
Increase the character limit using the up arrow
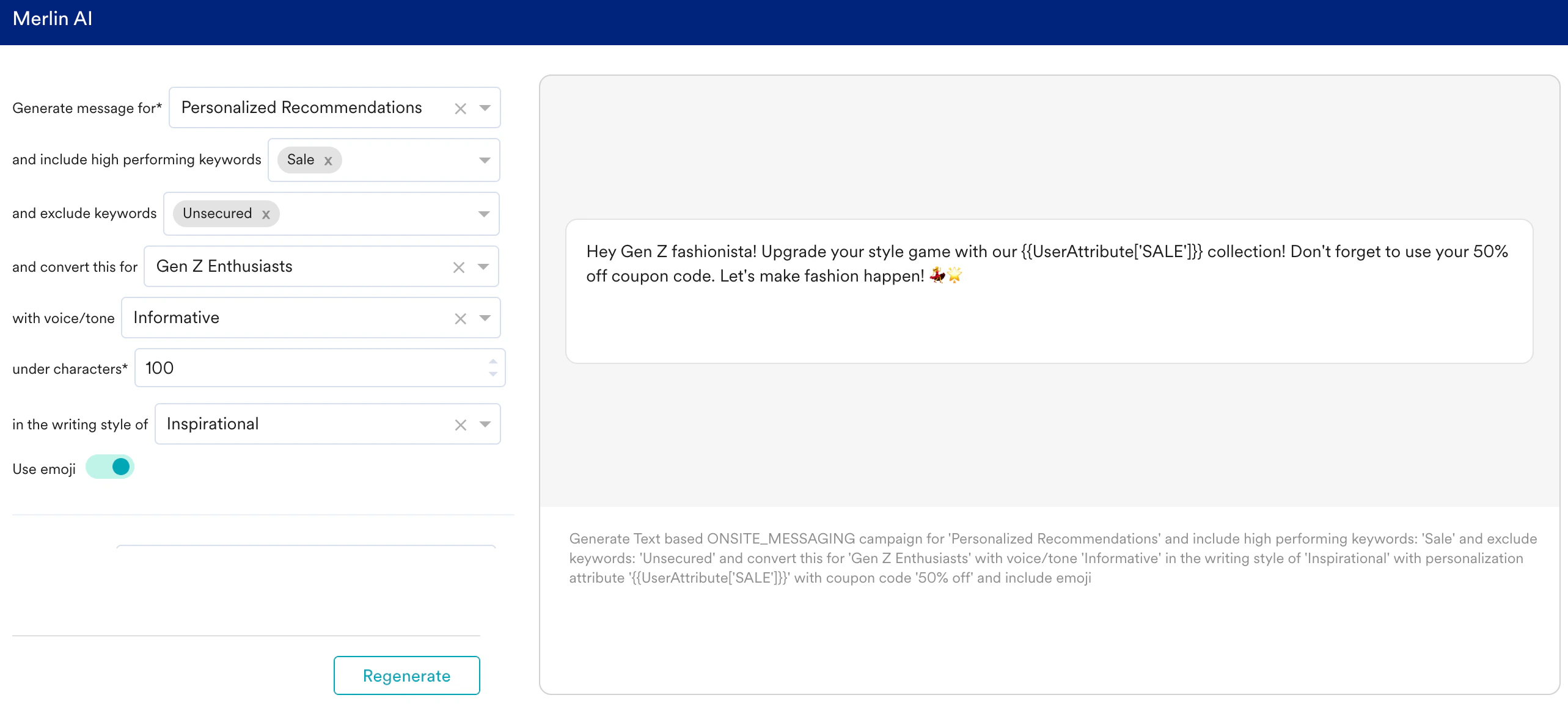pyautogui.click(x=493, y=362)
